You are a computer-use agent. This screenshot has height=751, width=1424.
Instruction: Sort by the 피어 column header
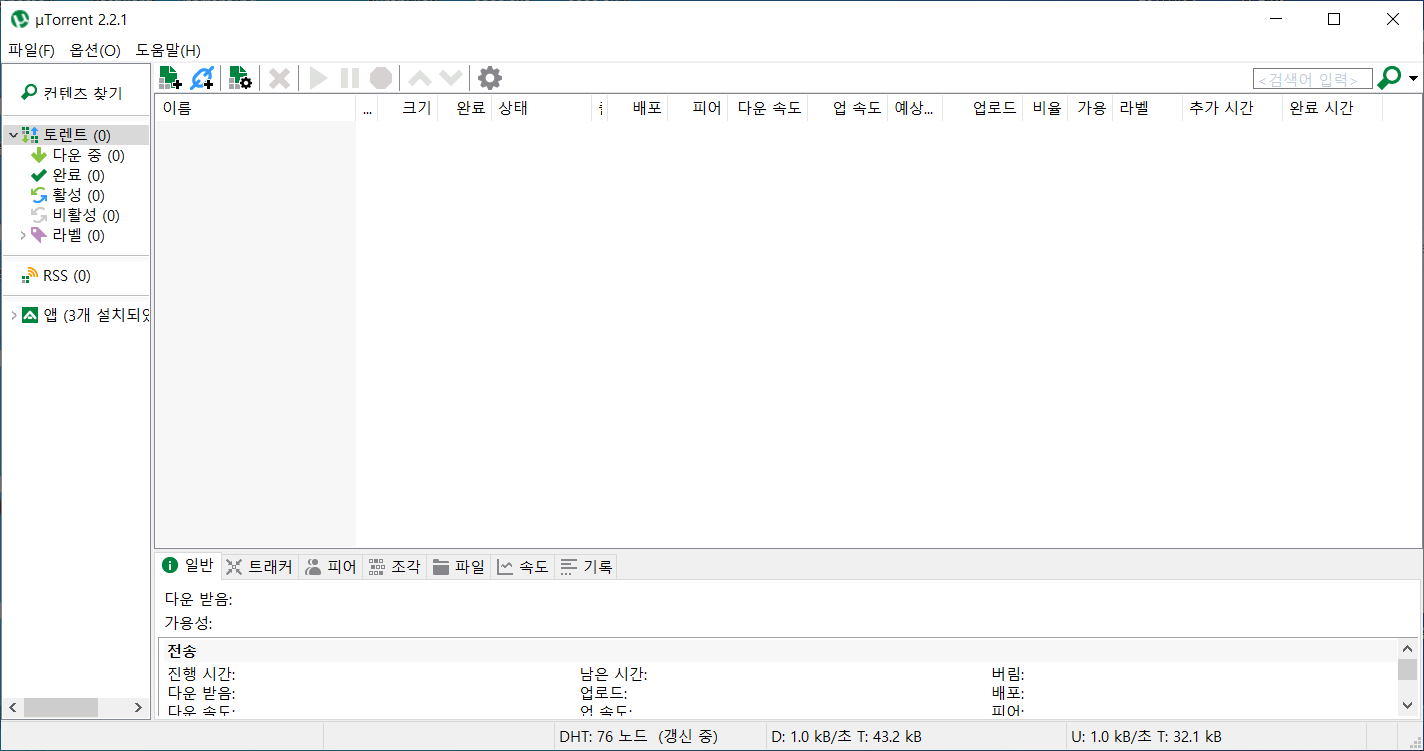coord(698,108)
